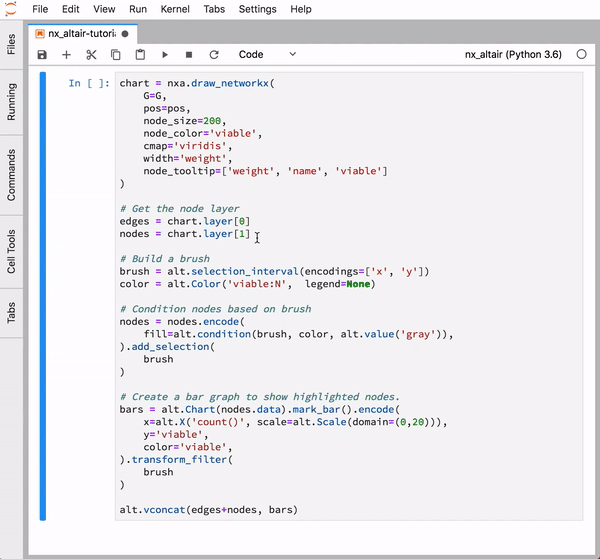Click 'alt.vconcat(edges+nodes, bars)' line
This screenshot has width=600, height=559.
(x=209, y=510)
